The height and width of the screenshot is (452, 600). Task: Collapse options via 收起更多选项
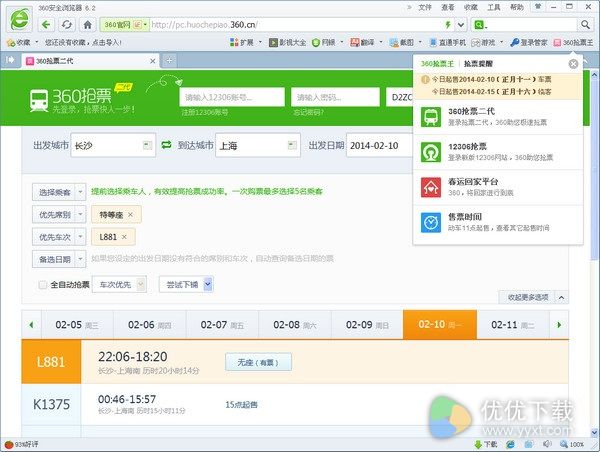pos(533,297)
